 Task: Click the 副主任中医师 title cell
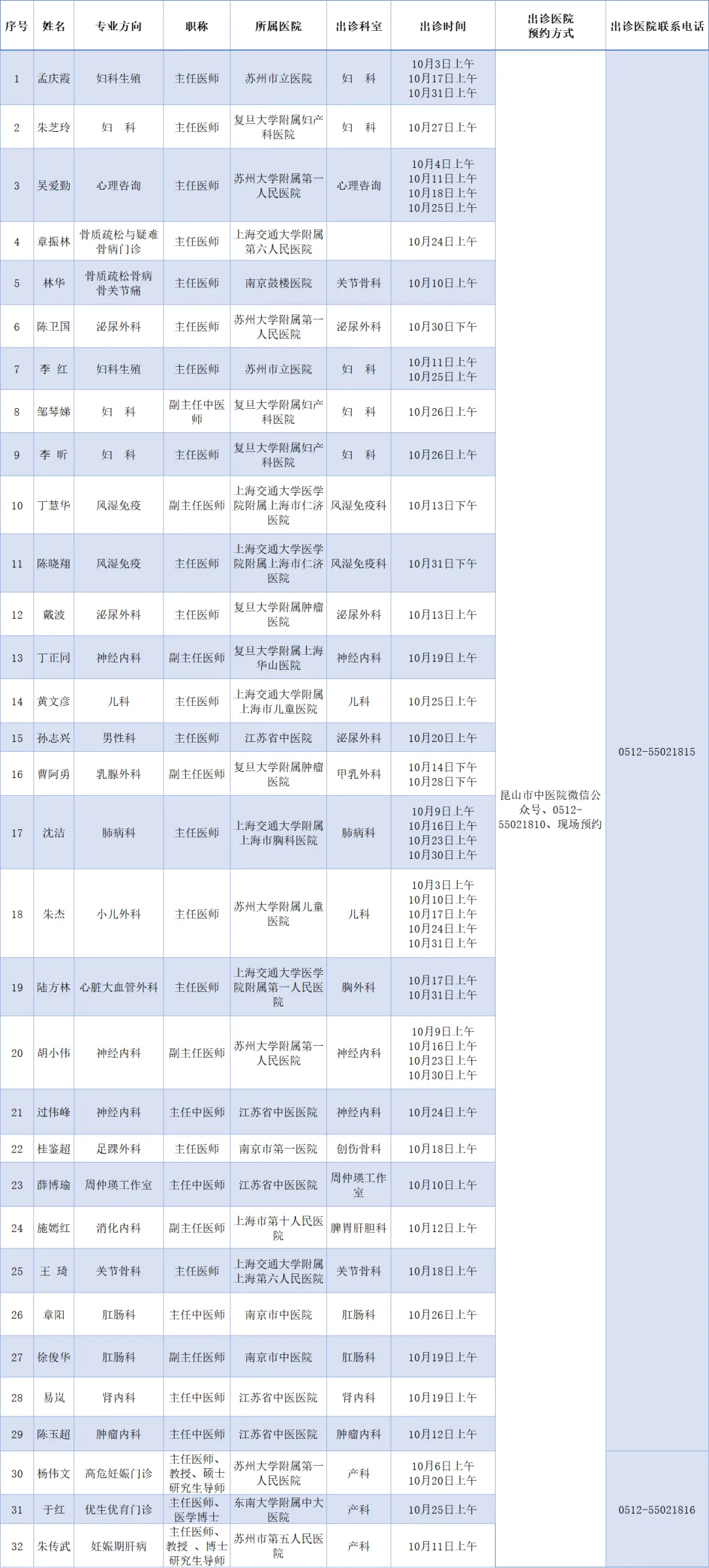point(197,411)
